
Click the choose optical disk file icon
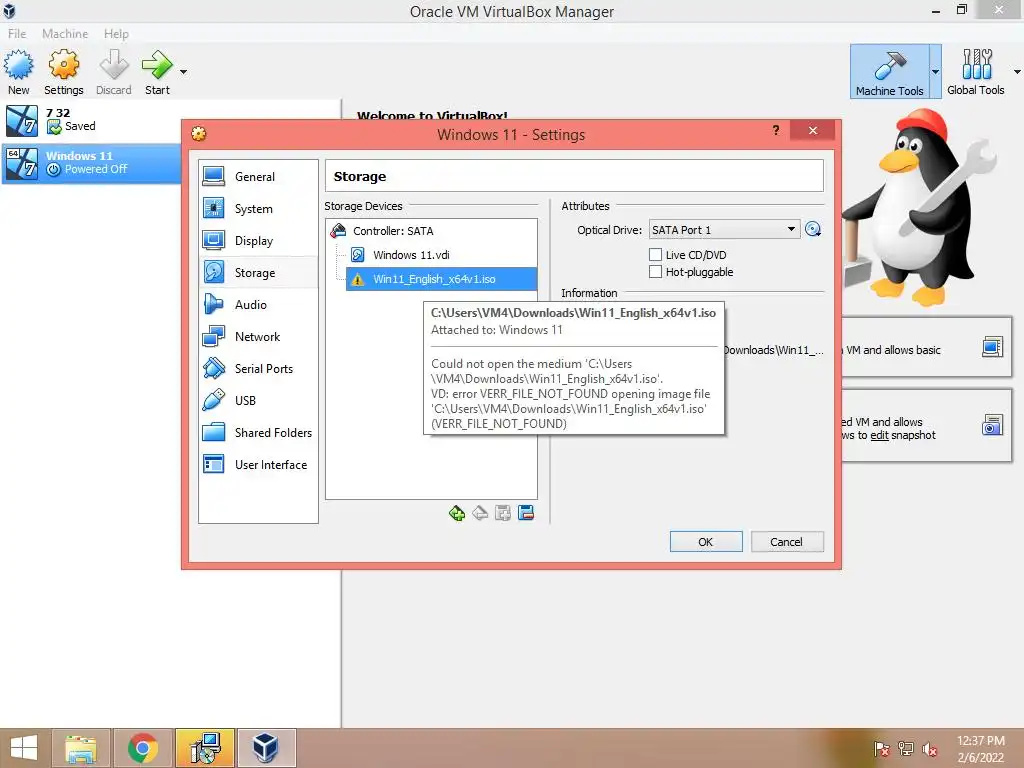coord(813,229)
